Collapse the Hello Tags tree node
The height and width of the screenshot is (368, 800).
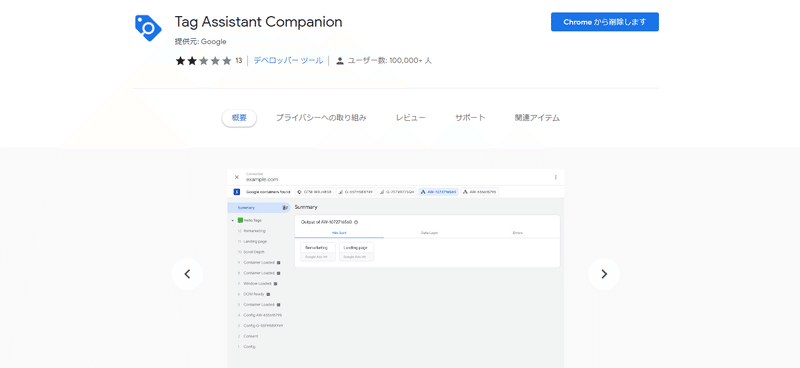(x=233, y=220)
